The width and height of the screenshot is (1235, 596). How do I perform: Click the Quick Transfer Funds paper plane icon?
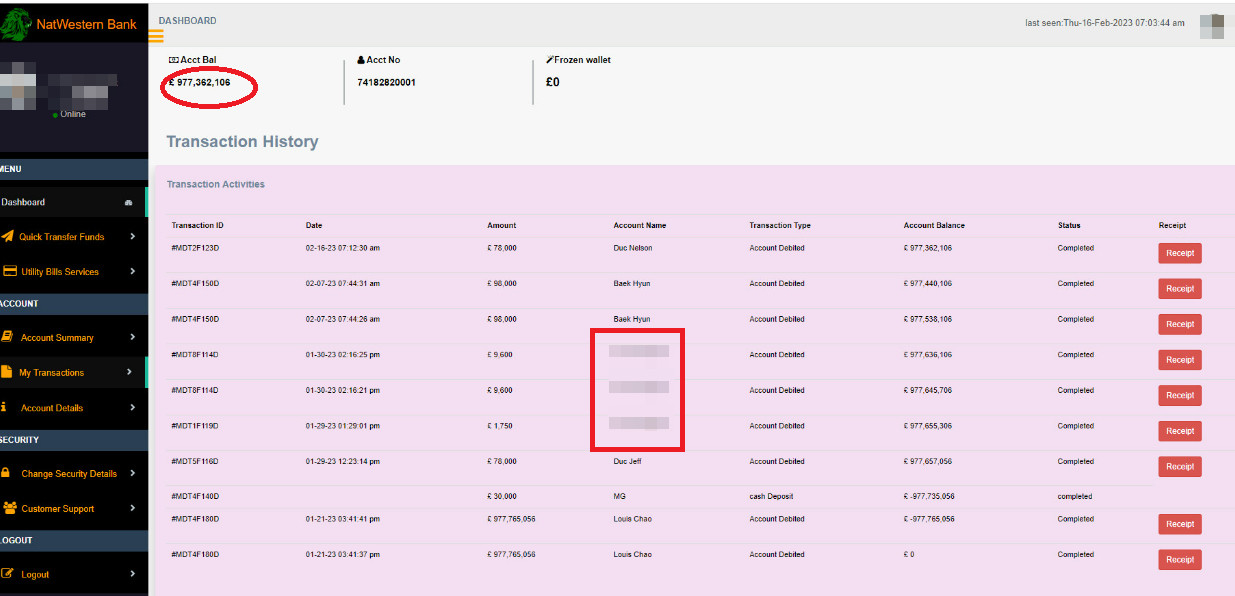pos(8,237)
